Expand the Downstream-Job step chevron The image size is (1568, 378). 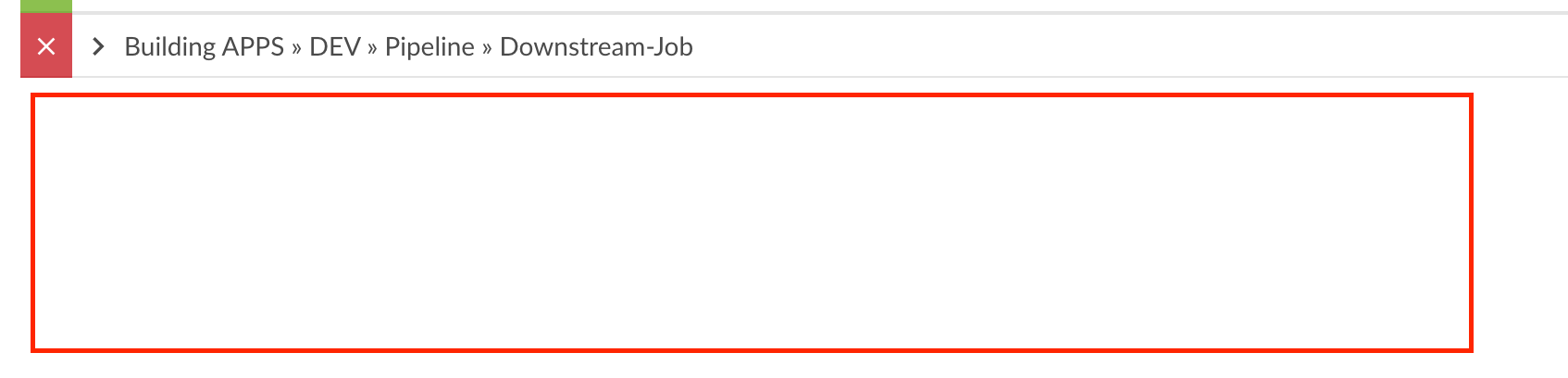pyautogui.click(x=98, y=46)
